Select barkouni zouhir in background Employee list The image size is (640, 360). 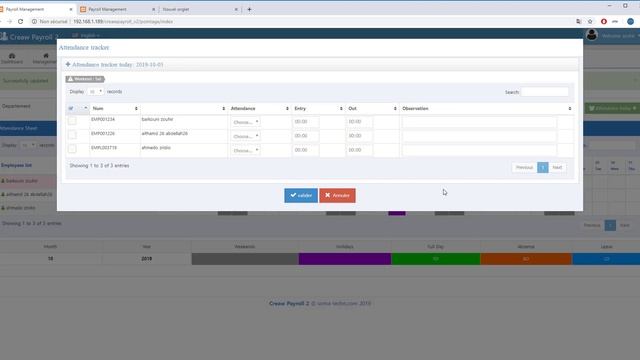[x=22, y=181]
